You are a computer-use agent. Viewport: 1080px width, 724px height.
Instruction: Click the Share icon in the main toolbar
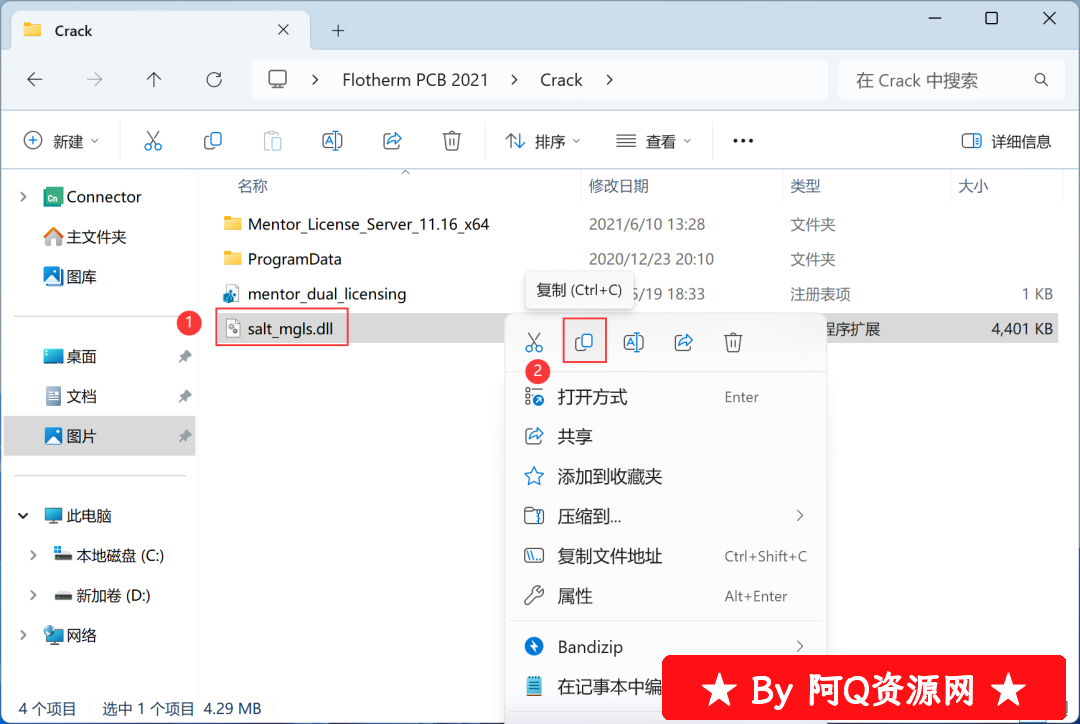coord(393,141)
